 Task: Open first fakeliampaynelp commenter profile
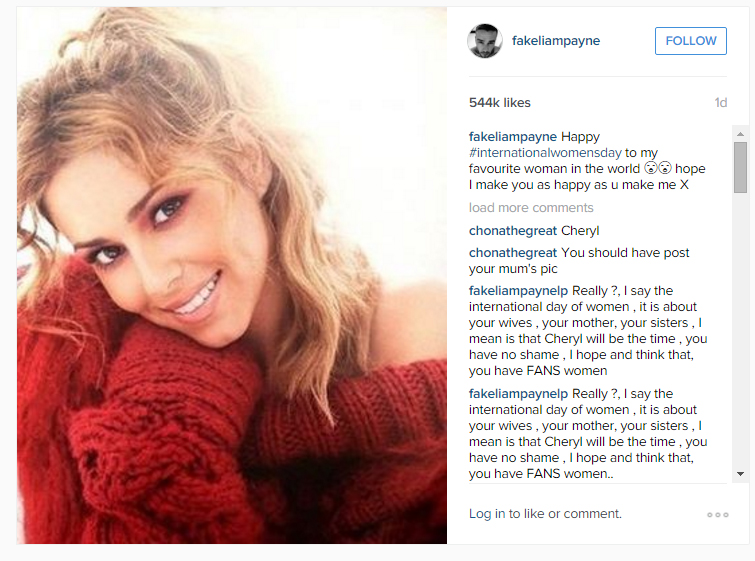pyautogui.click(x=518, y=291)
